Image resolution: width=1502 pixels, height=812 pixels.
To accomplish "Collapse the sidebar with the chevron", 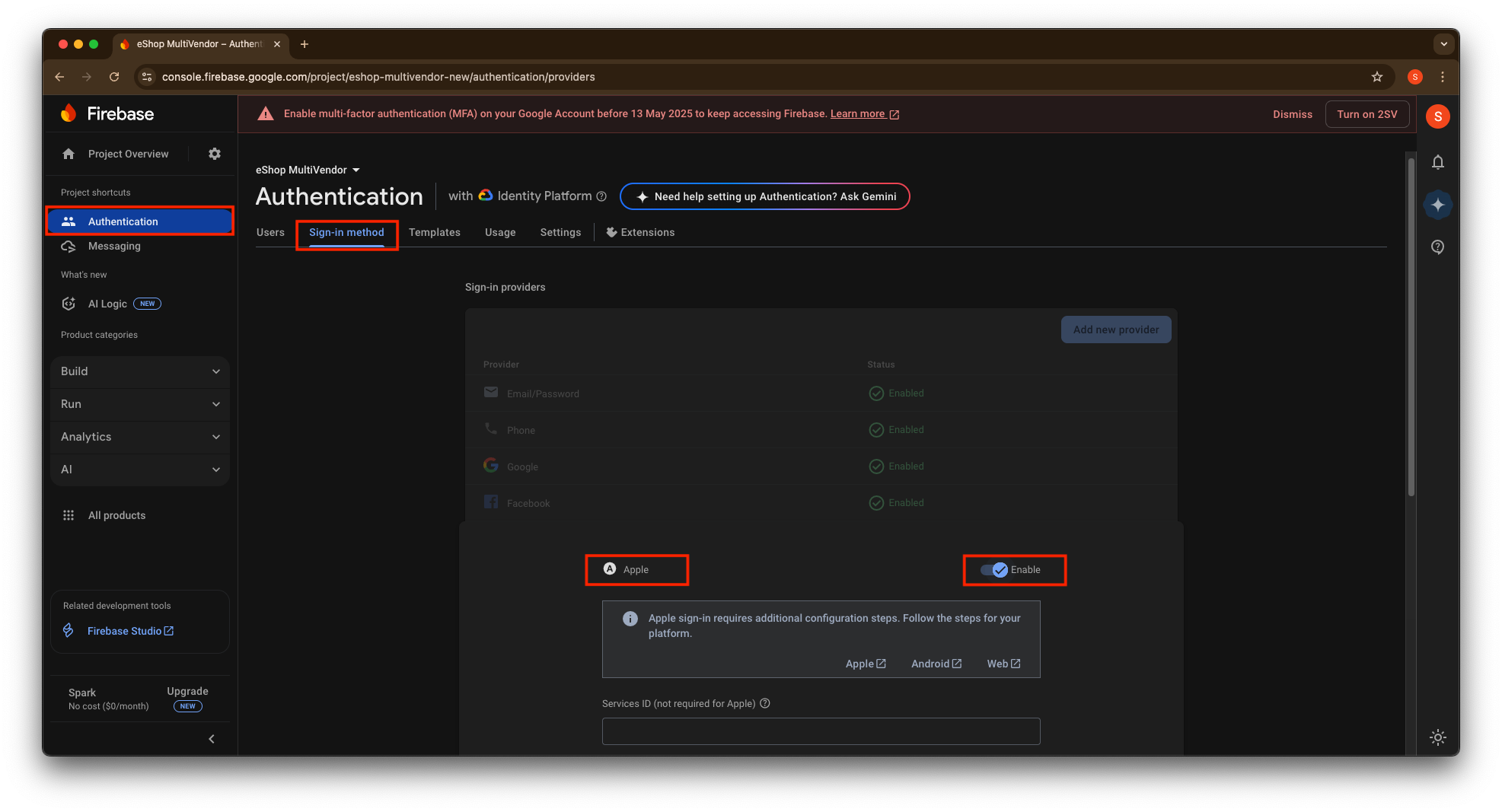I will (212, 739).
